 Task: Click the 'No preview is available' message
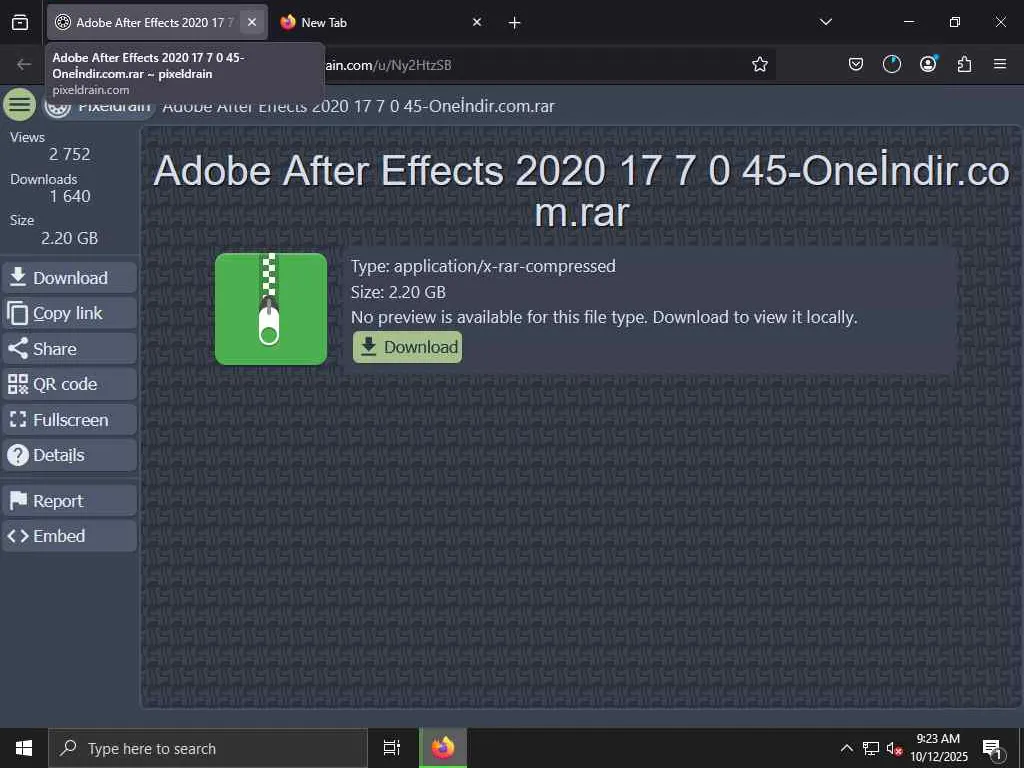tap(604, 317)
